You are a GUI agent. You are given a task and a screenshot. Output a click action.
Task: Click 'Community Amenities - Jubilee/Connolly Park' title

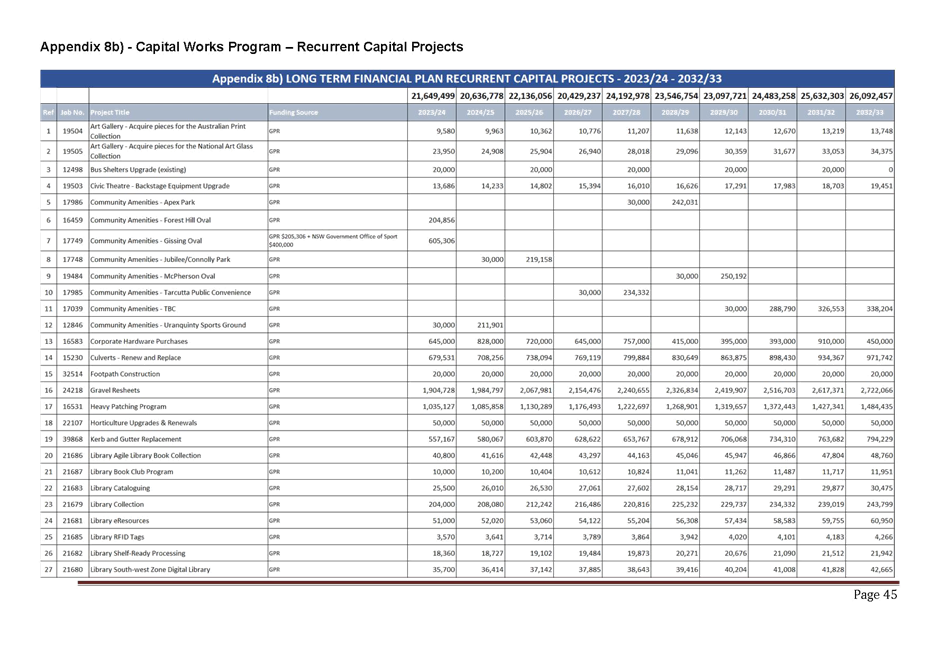click(160, 259)
